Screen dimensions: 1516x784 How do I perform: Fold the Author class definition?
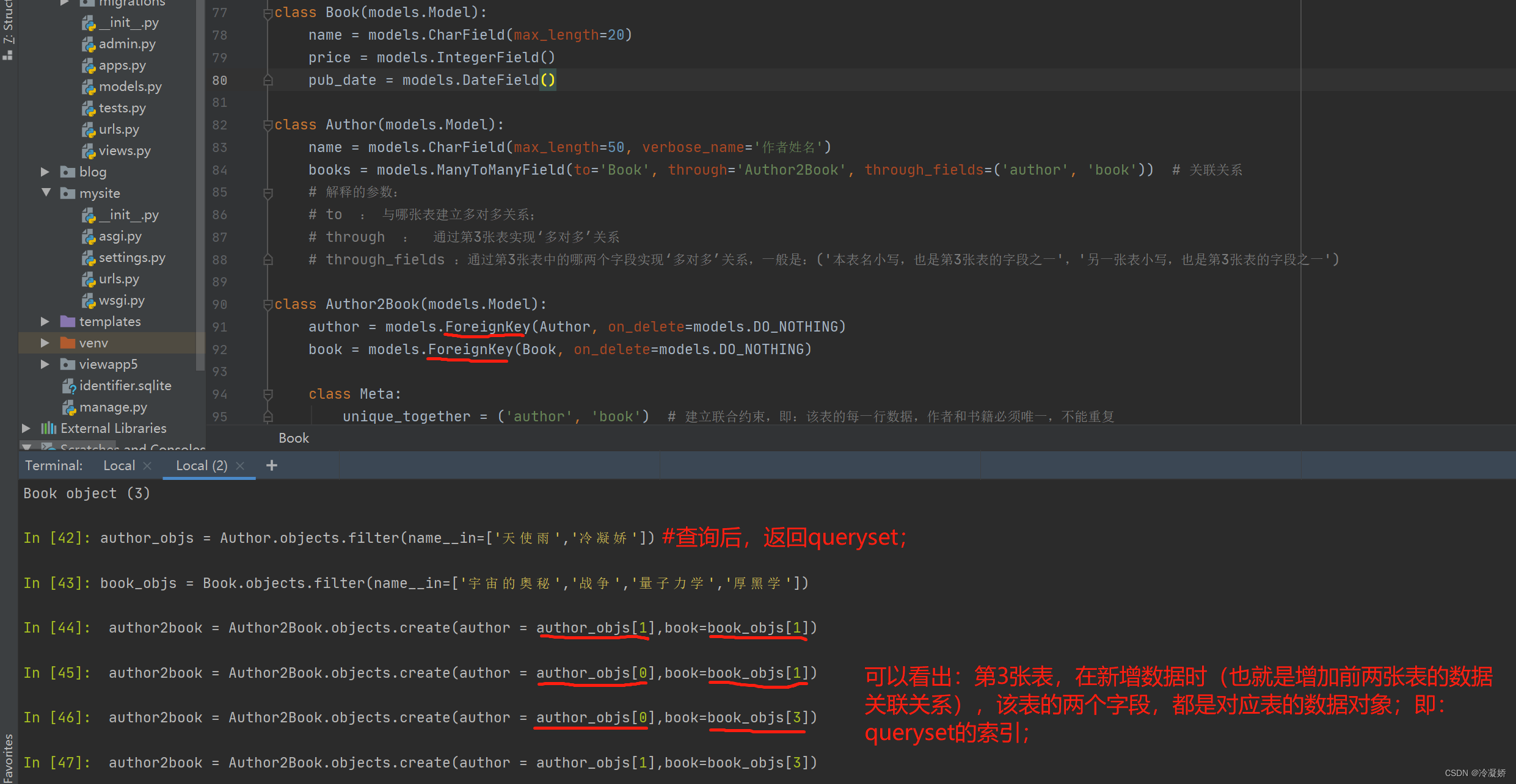click(x=268, y=125)
